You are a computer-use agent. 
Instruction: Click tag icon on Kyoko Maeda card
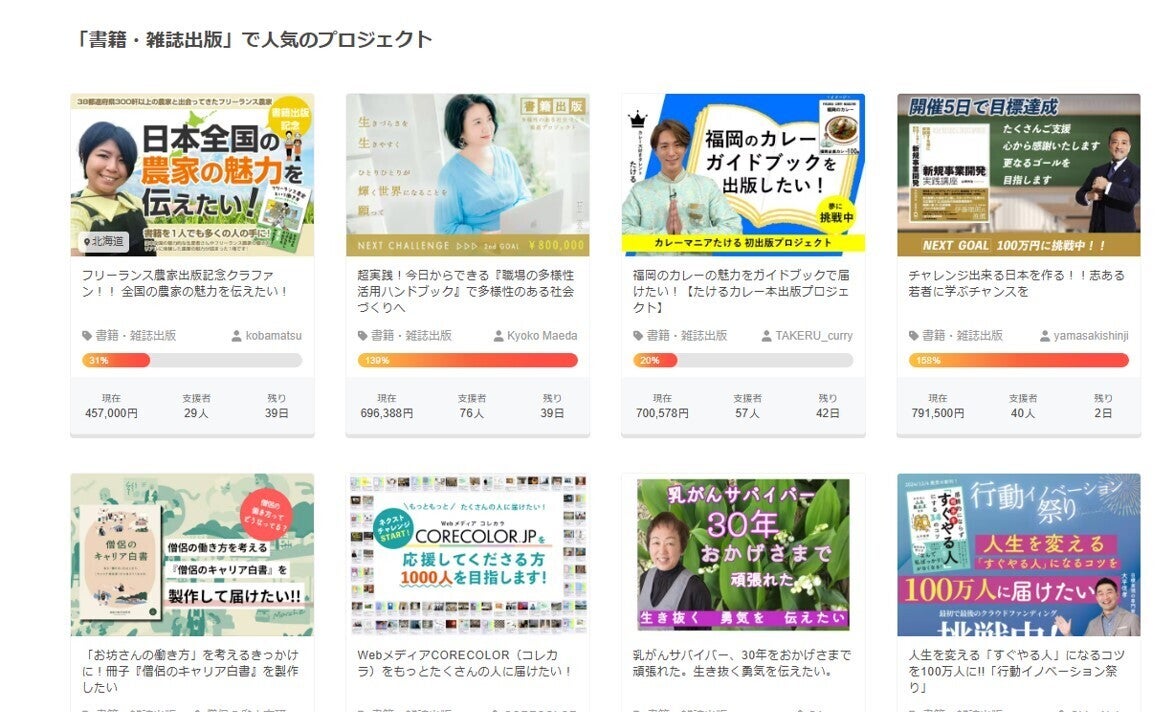tap(362, 336)
